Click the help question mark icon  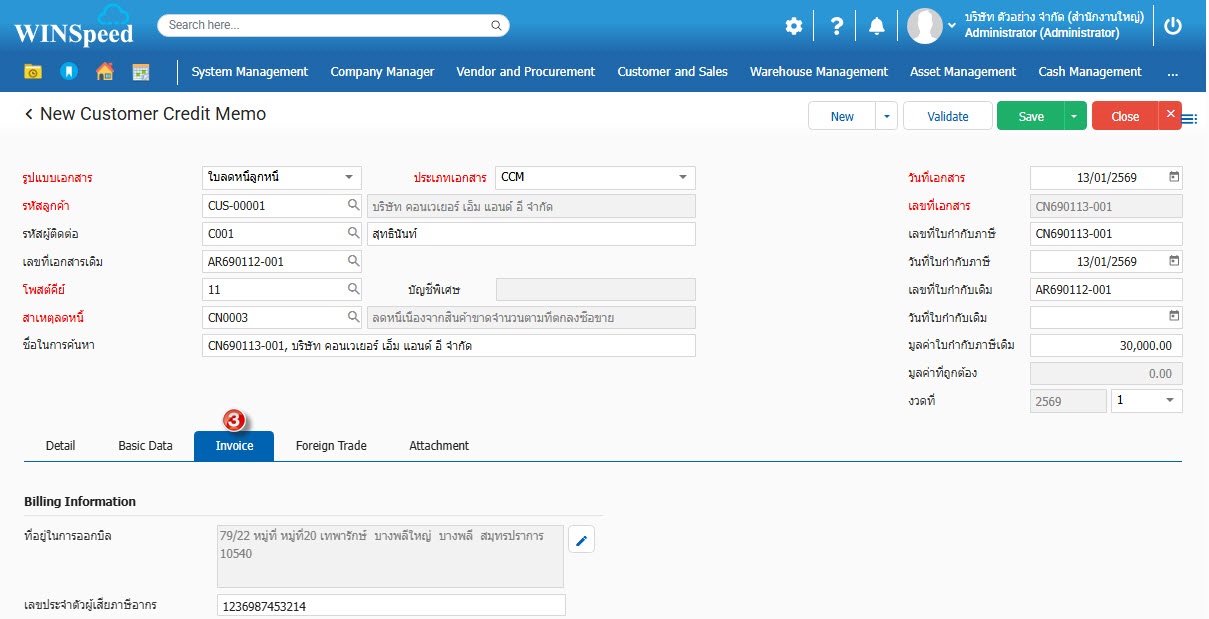[837, 26]
